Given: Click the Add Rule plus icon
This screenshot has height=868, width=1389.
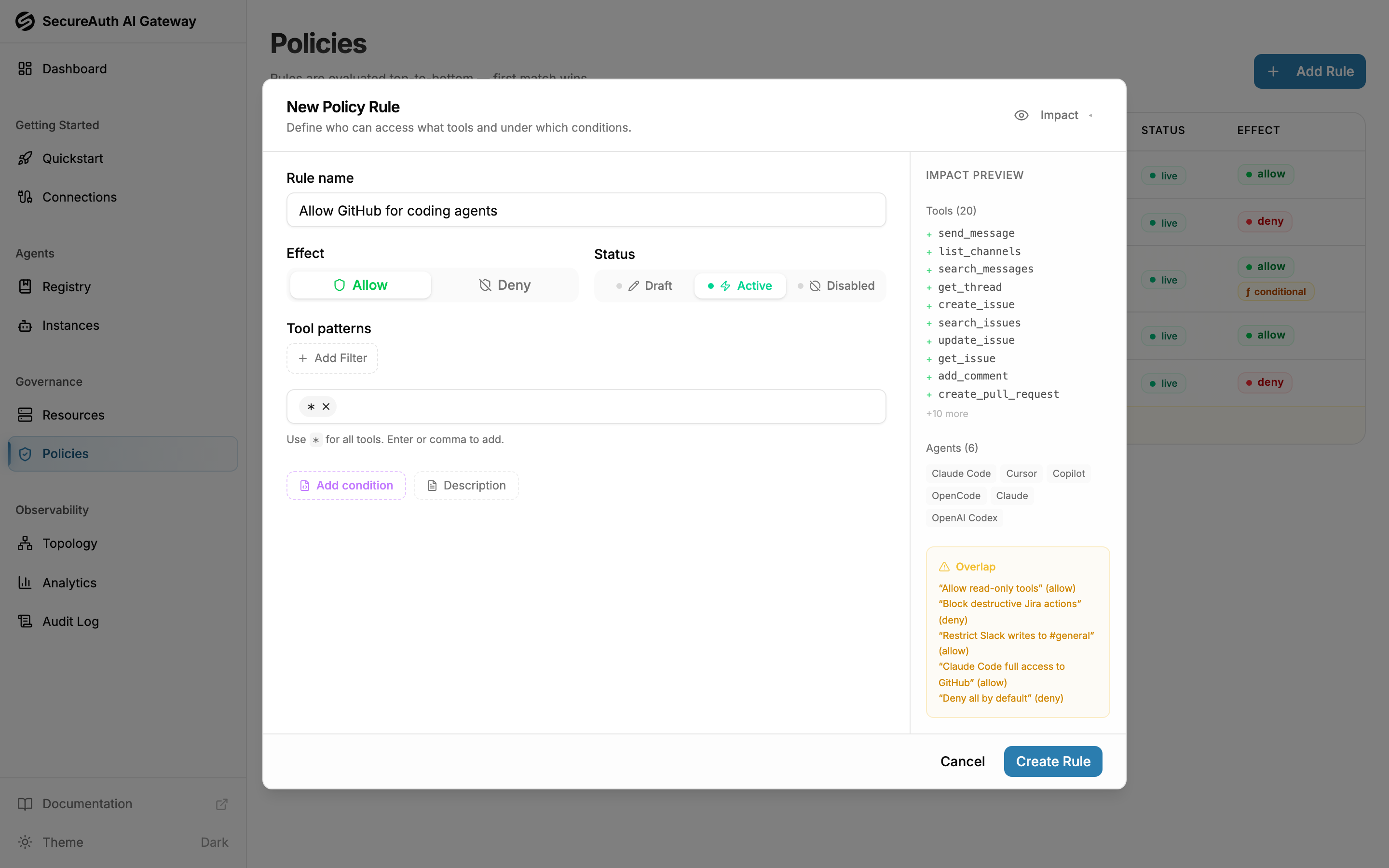Looking at the screenshot, I should pyautogui.click(x=1273, y=71).
